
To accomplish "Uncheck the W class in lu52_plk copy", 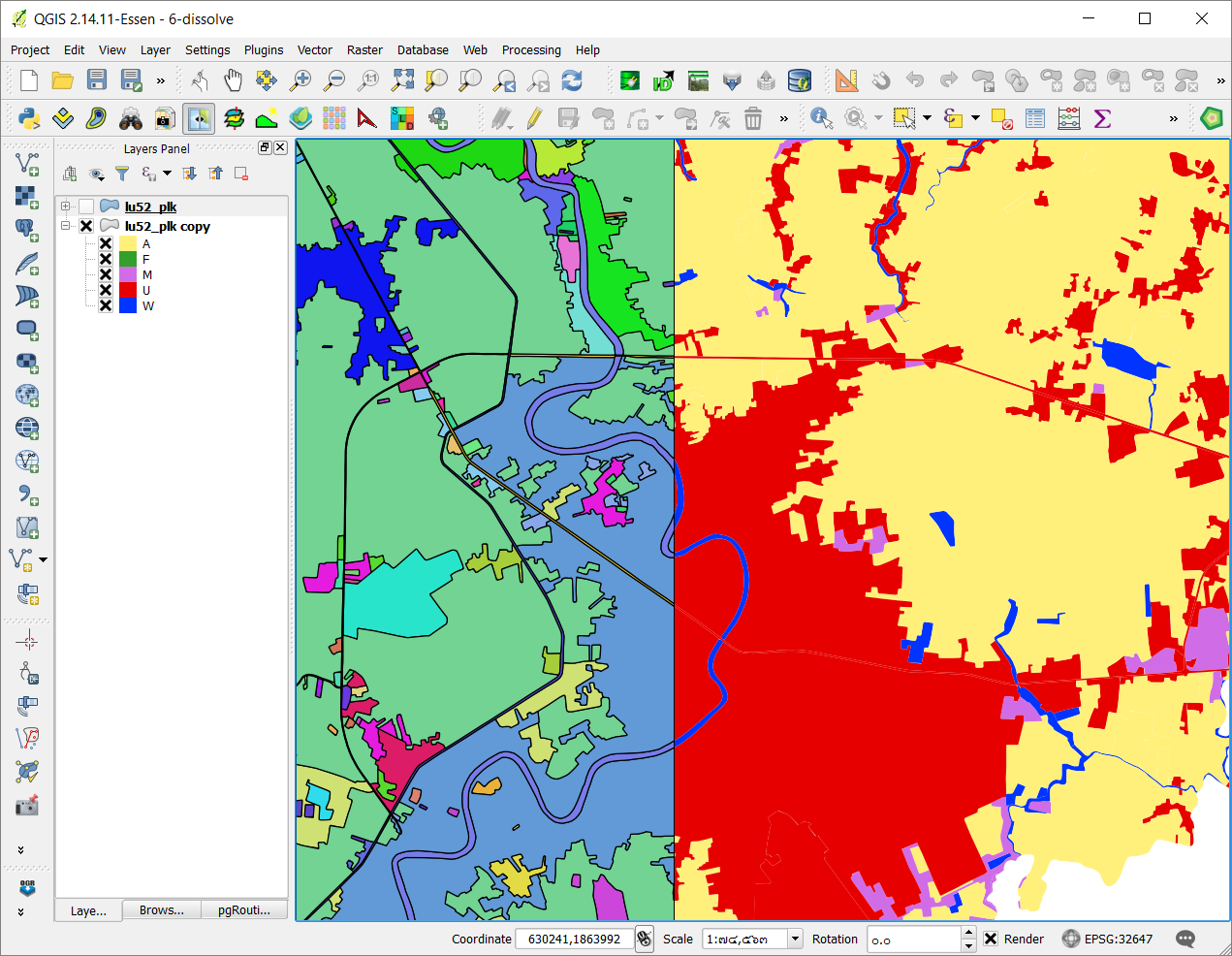I will 105,305.
